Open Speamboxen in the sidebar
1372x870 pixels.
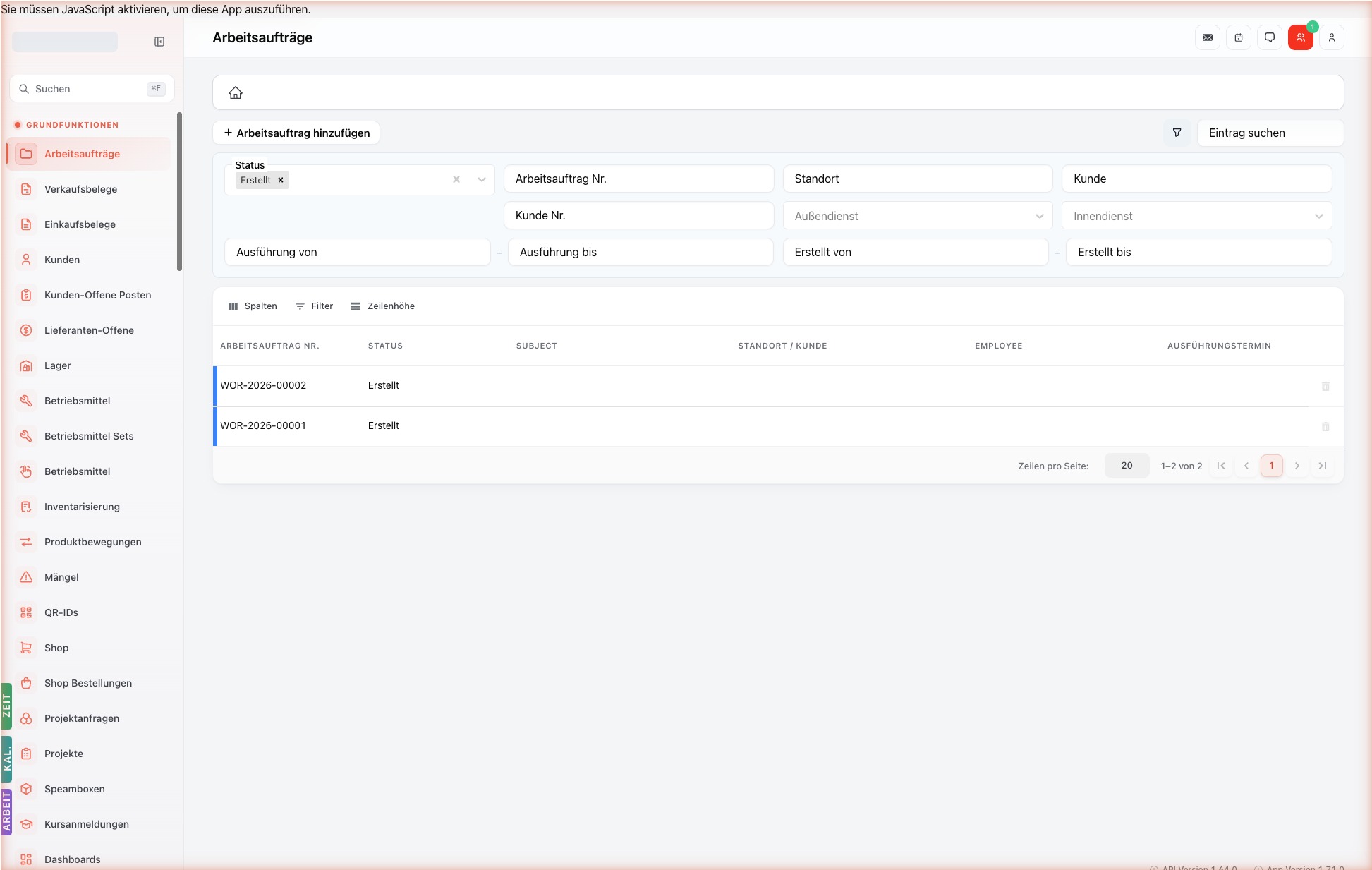89,789
